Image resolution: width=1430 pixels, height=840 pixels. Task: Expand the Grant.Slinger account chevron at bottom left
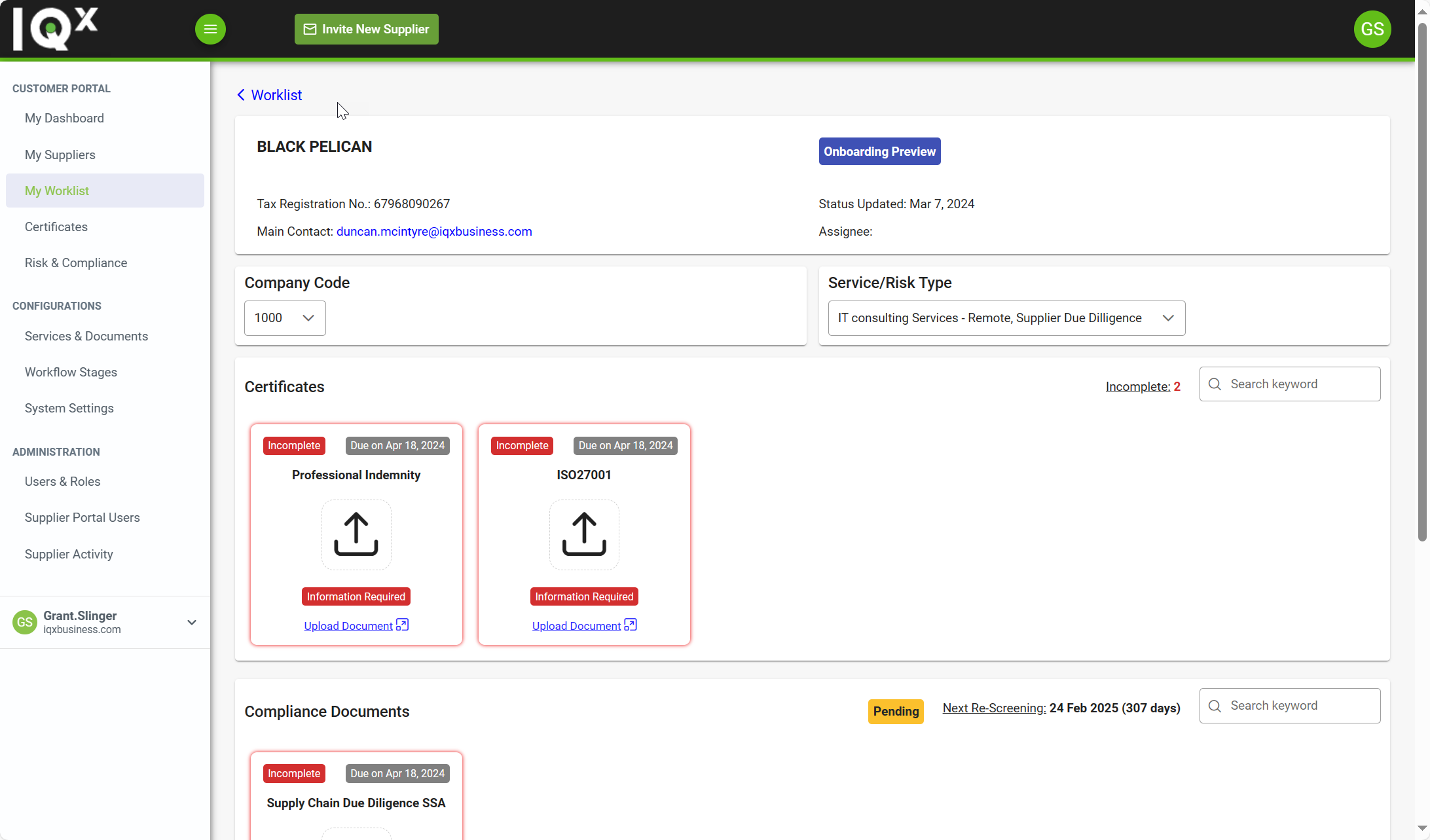click(x=191, y=622)
